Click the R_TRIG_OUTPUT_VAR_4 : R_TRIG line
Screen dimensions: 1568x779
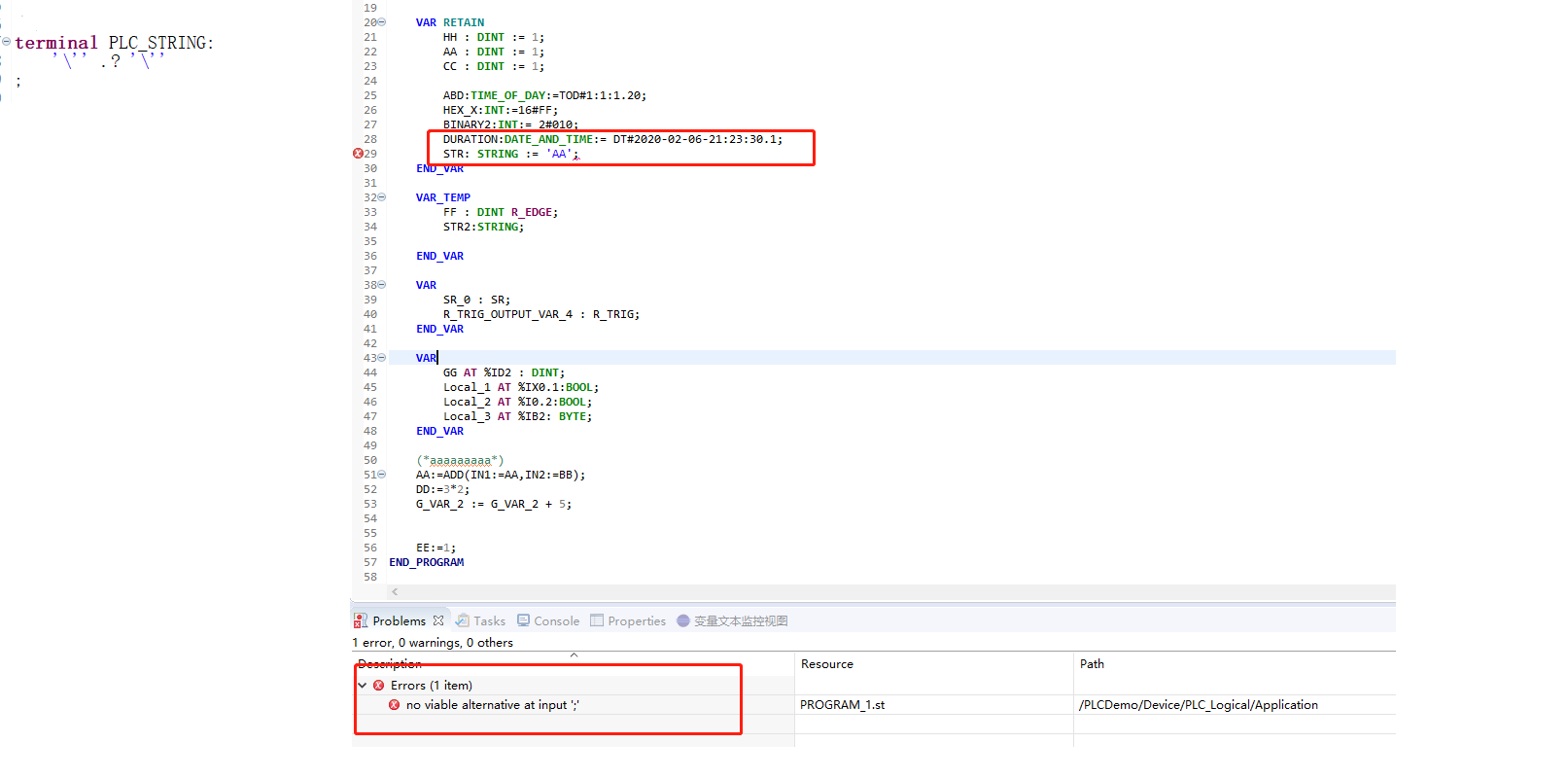pos(541,314)
